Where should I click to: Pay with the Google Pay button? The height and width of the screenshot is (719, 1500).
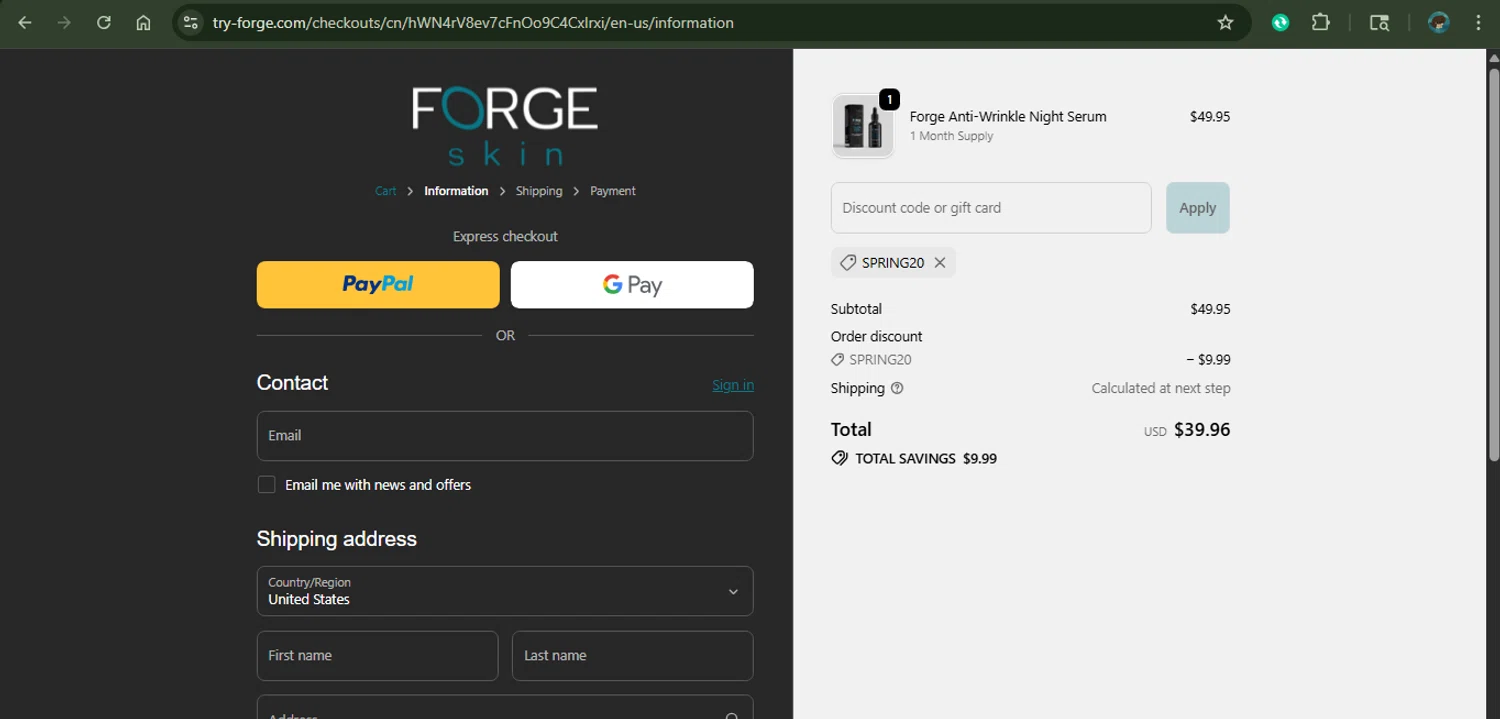click(x=632, y=285)
